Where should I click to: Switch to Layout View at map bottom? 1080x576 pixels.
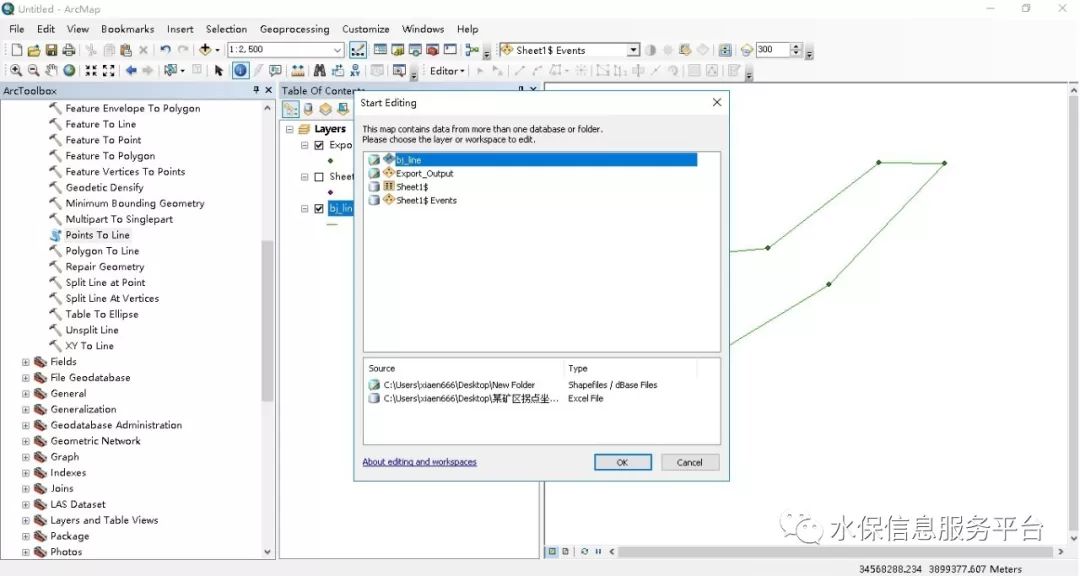point(565,551)
